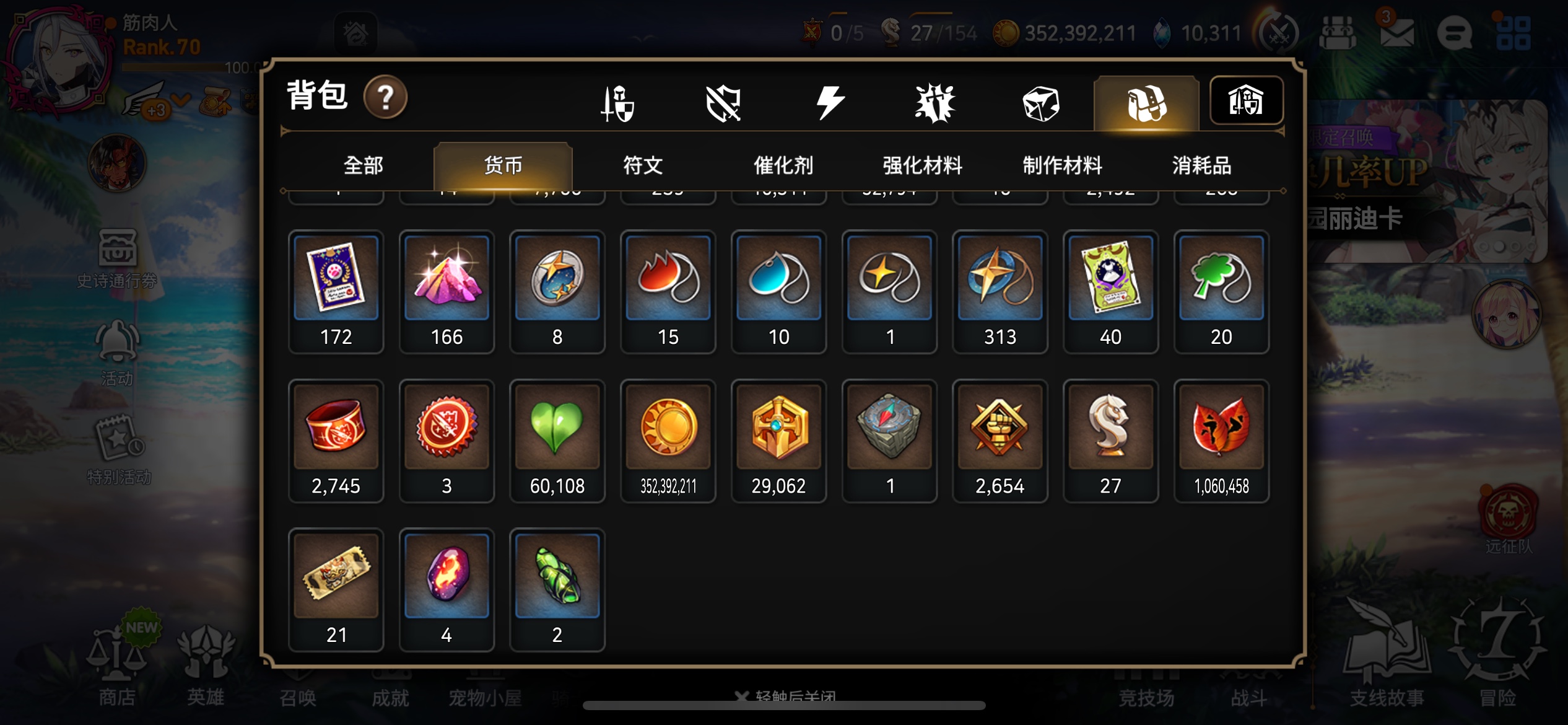
Task: Select the pink crystal pile item 166
Action: (x=446, y=292)
